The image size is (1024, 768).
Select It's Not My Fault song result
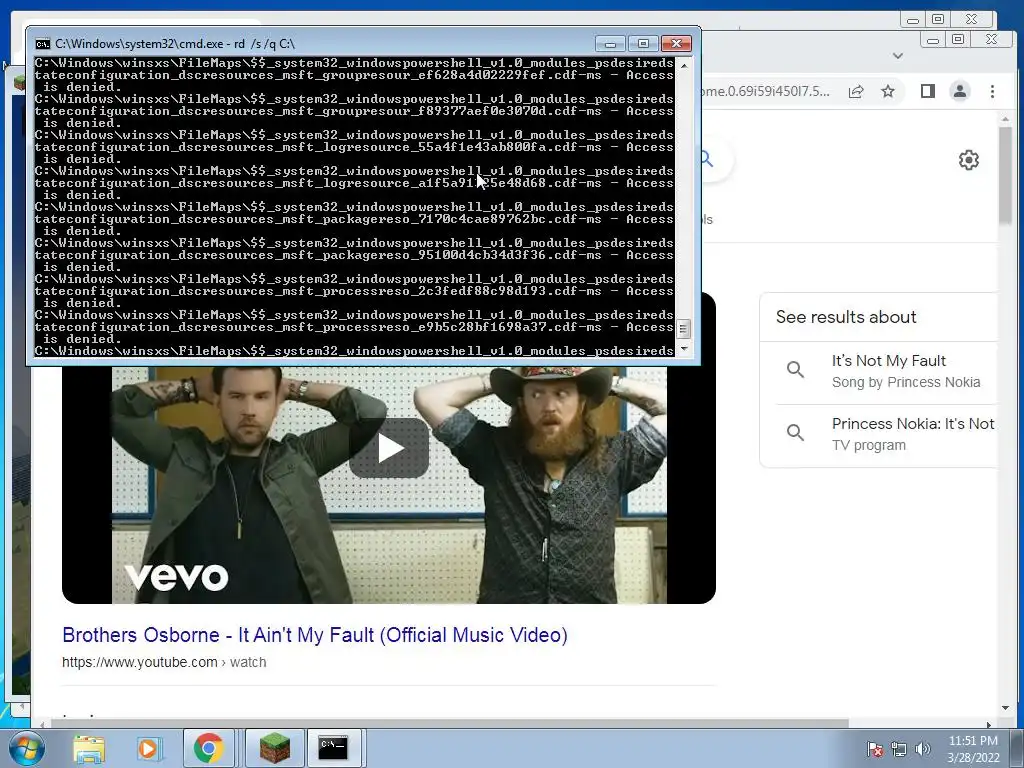[x=887, y=371]
